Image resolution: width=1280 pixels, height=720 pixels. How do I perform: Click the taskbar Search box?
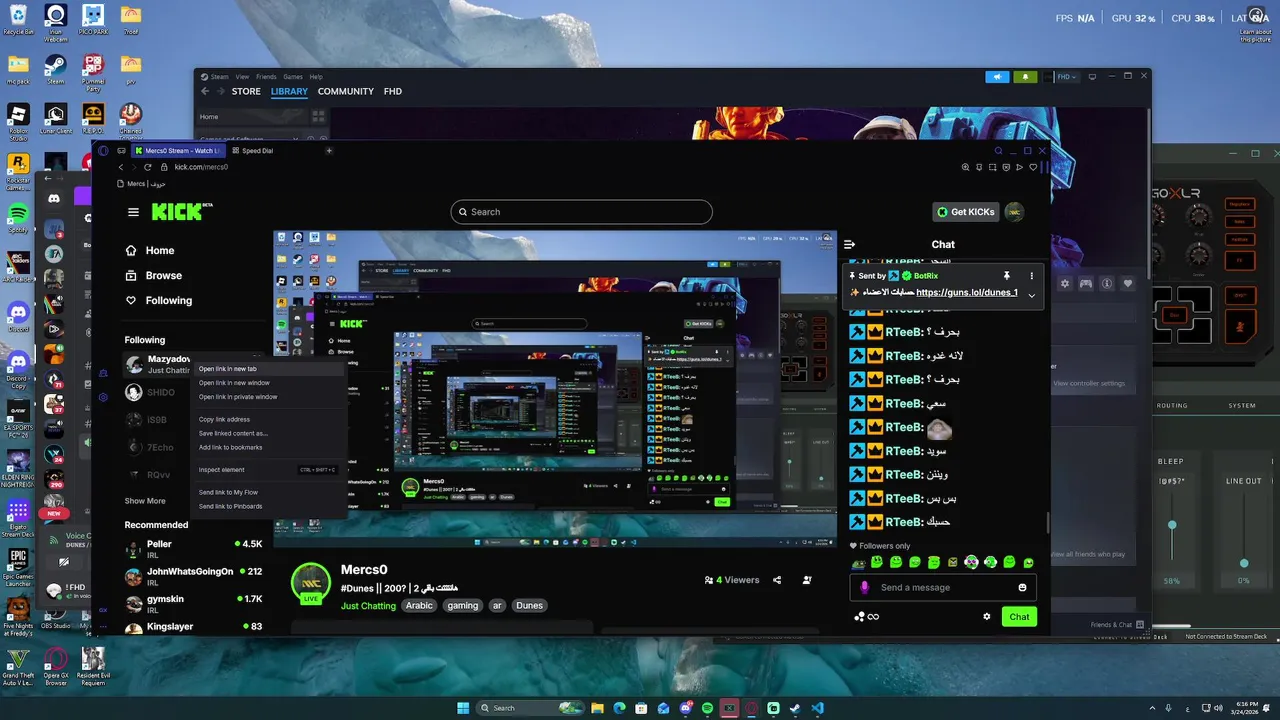[529, 708]
